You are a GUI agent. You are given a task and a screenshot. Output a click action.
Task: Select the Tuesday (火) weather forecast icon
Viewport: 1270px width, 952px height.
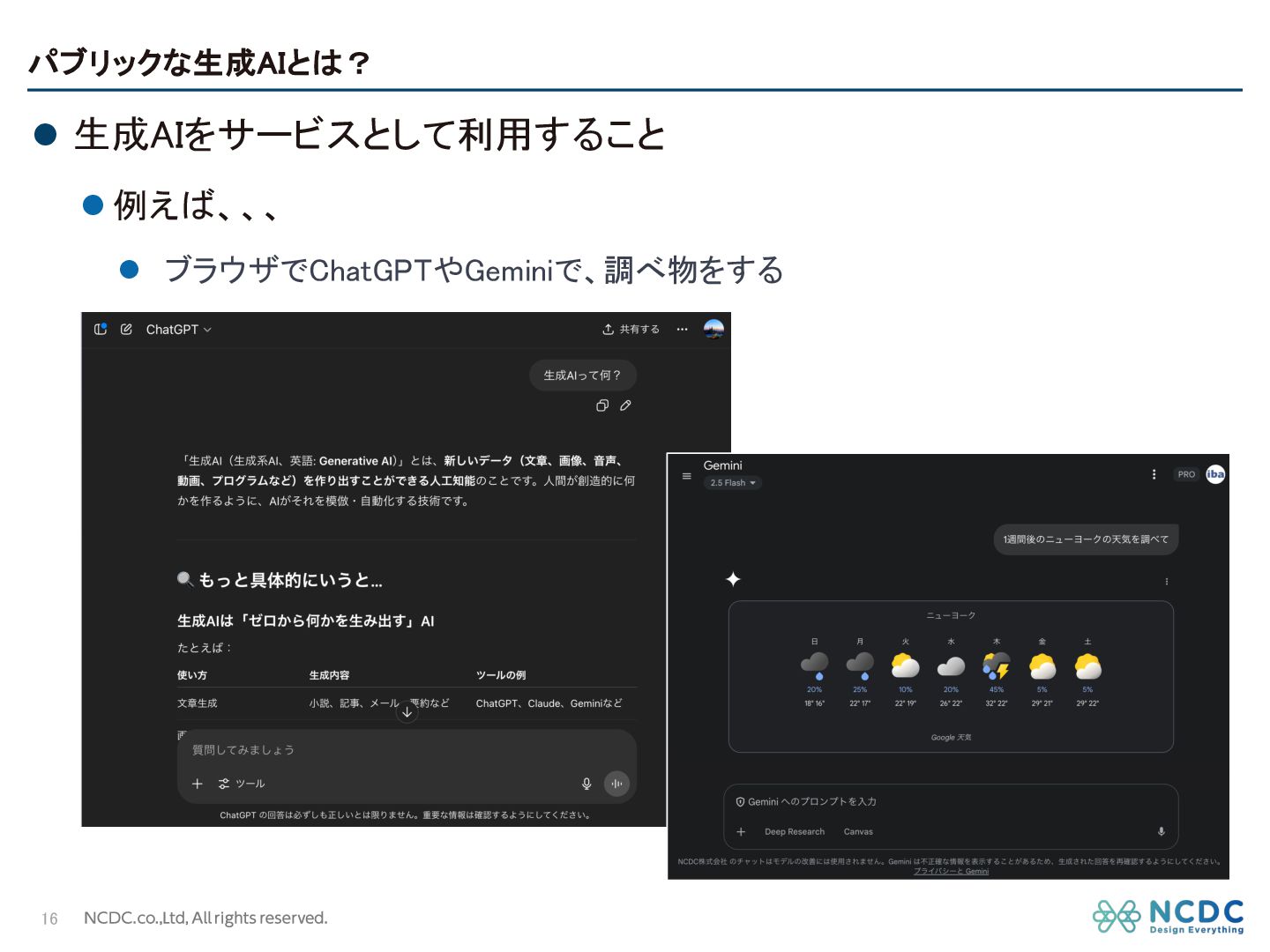(905, 666)
